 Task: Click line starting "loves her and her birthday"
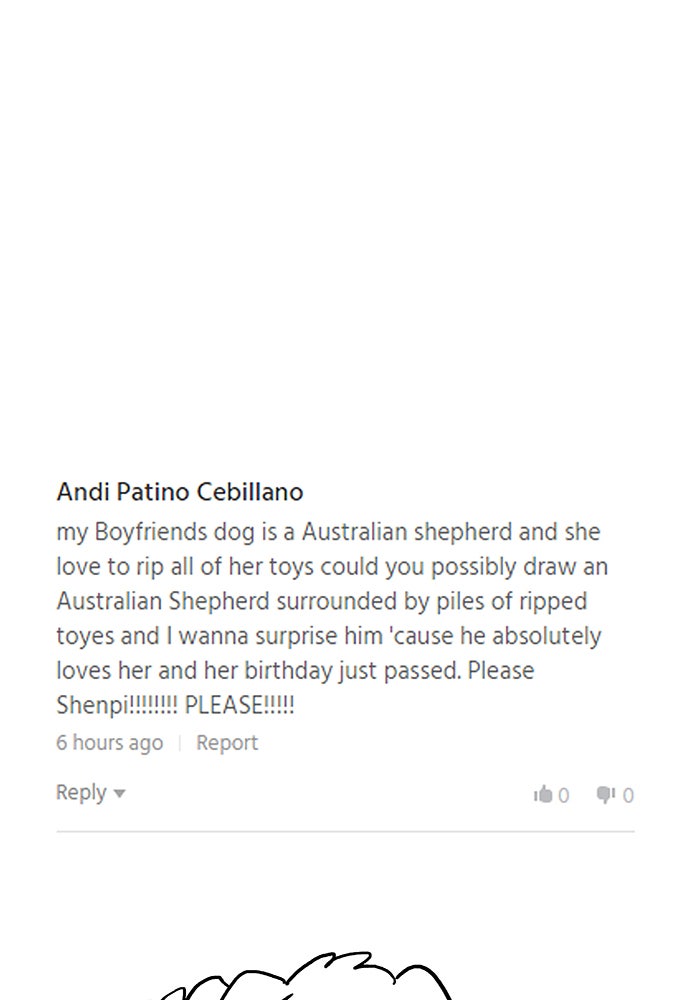click(x=295, y=670)
